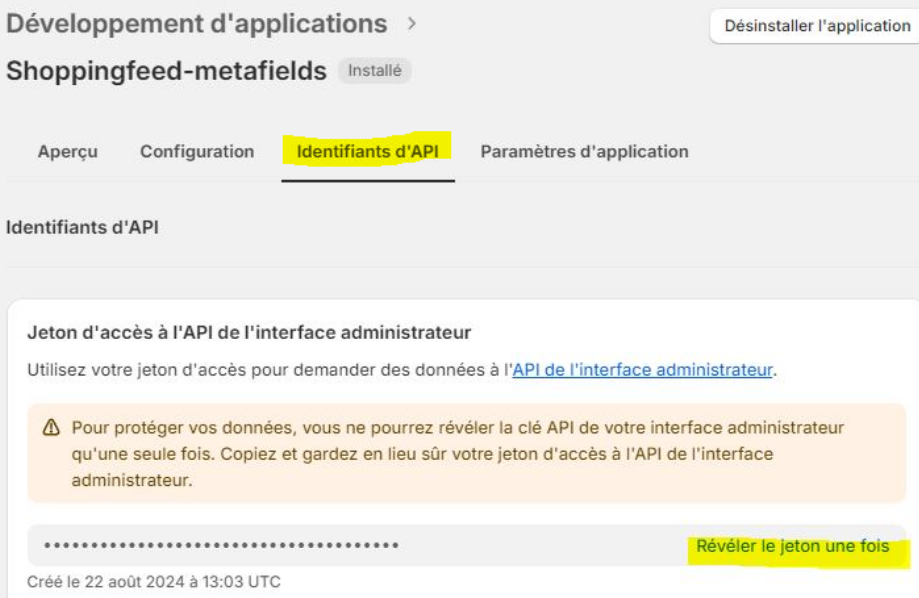919x598 pixels.
Task: Open the API de l'interface administrateur link
Action: click(x=642, y=370)
